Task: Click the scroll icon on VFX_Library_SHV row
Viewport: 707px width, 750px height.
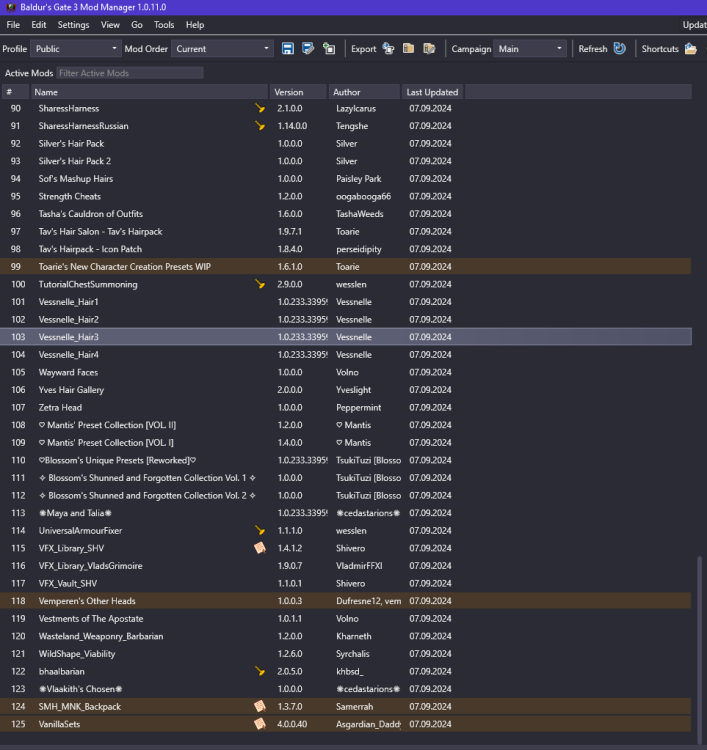Action: 260,548
